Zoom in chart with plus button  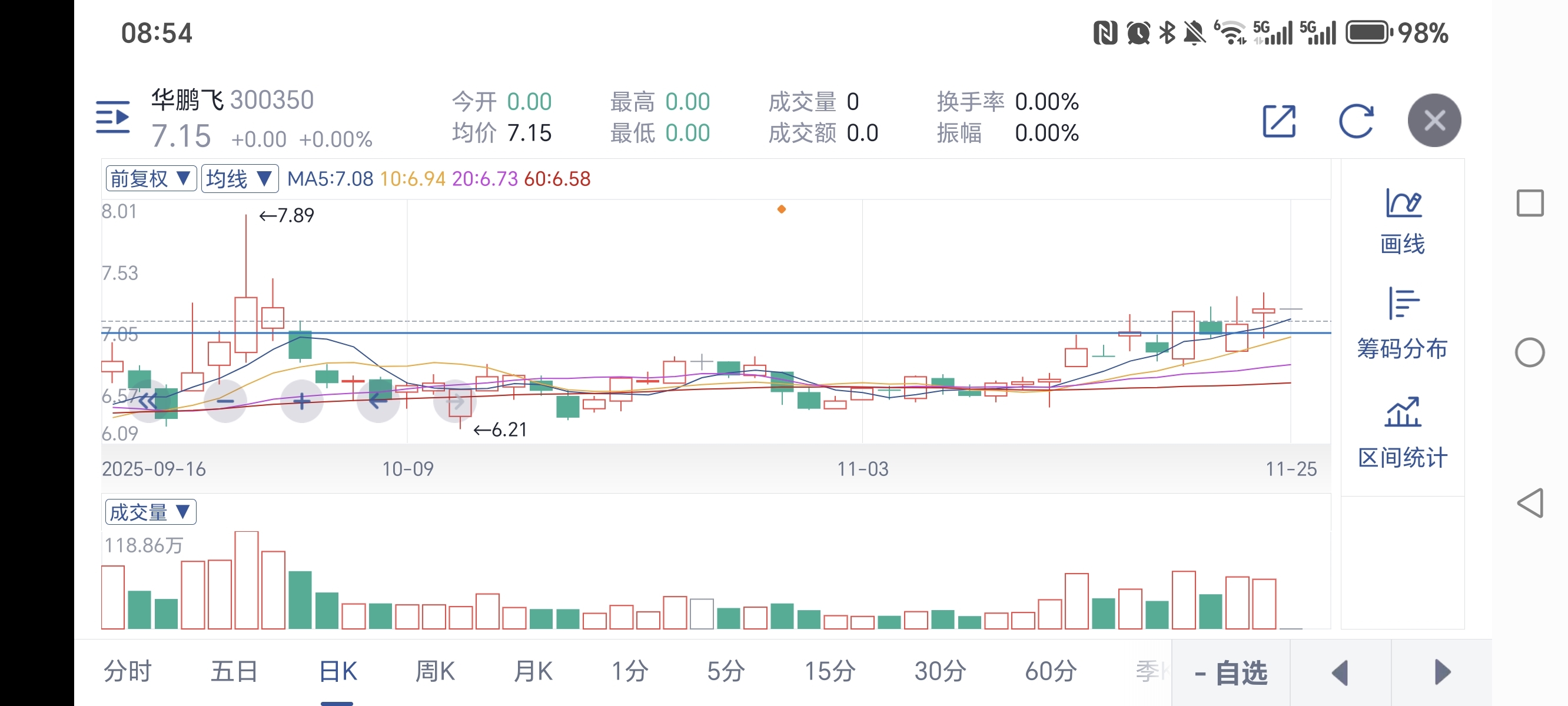301,401
